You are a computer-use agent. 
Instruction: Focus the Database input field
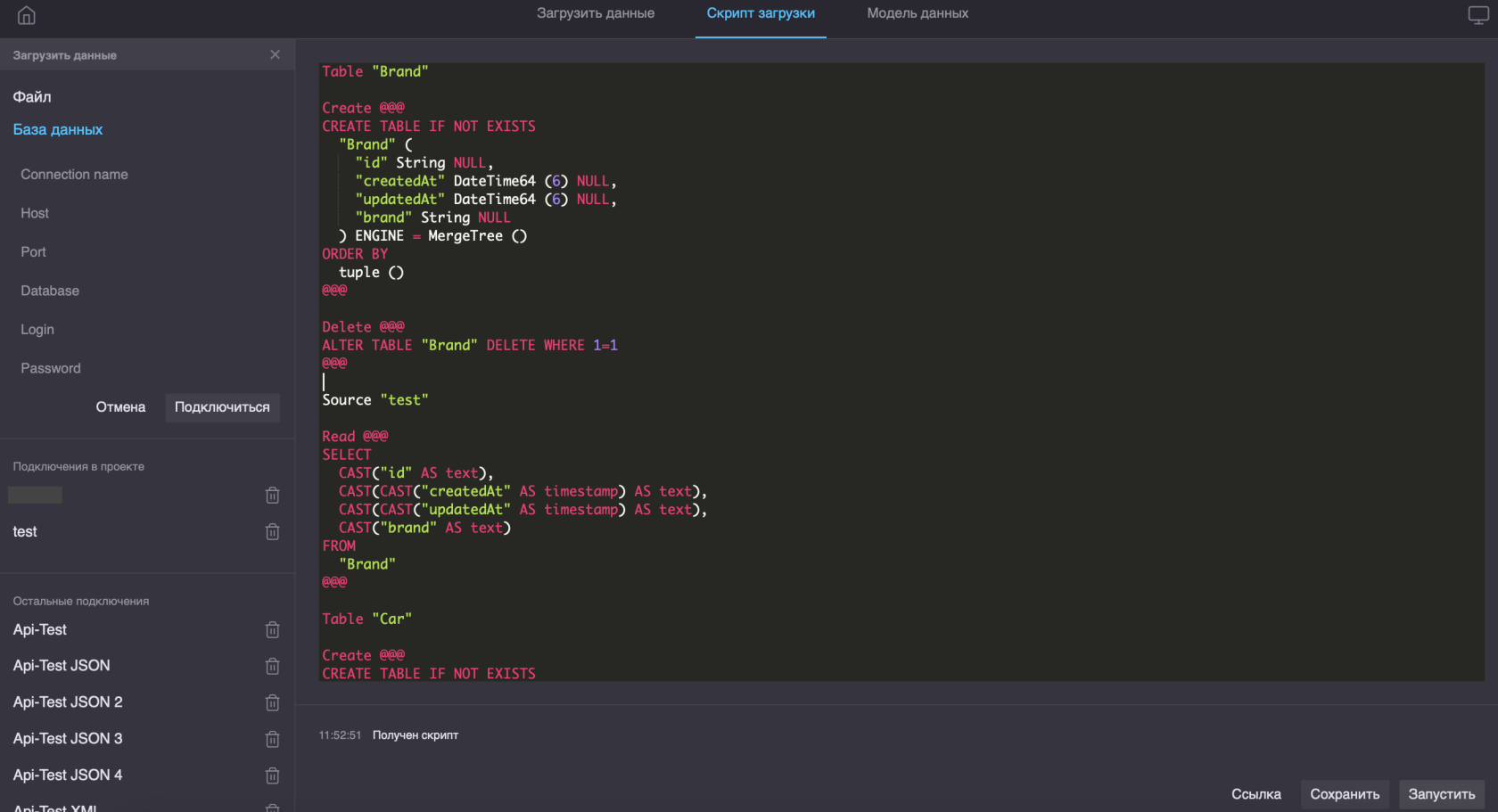click(147, 291)
